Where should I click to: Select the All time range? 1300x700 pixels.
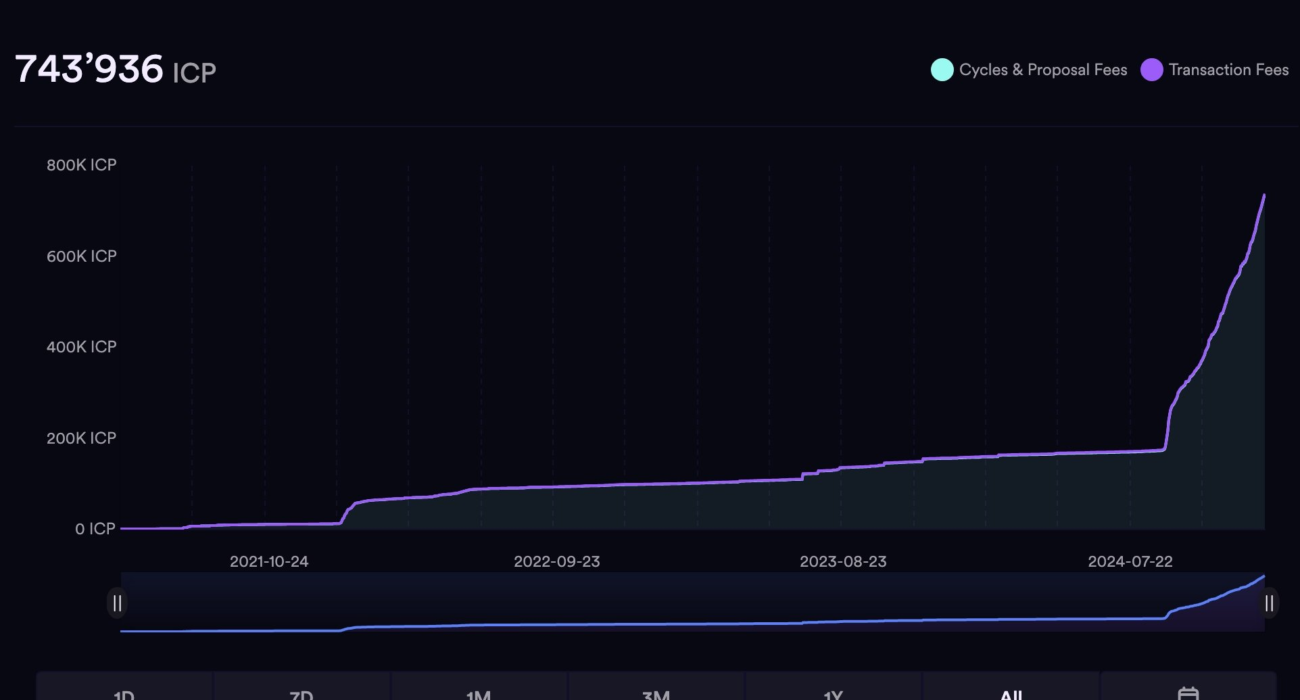(x=1010, y=693)
